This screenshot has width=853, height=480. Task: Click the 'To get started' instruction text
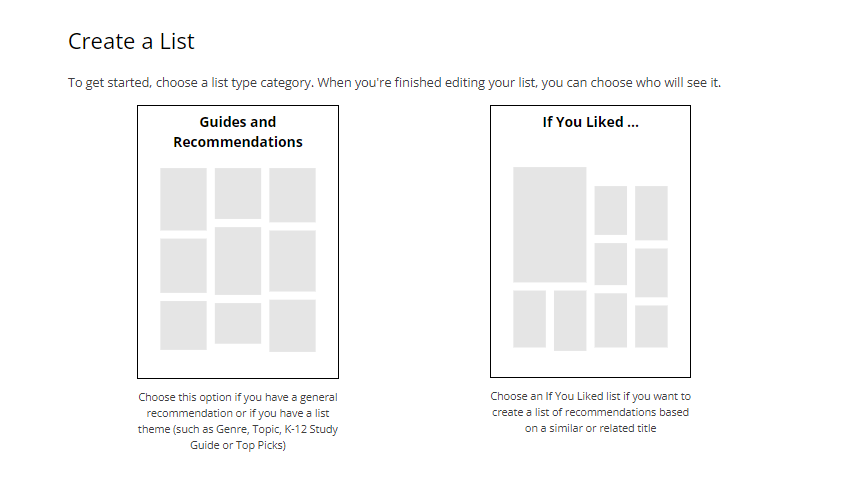[x=394, y=82]
